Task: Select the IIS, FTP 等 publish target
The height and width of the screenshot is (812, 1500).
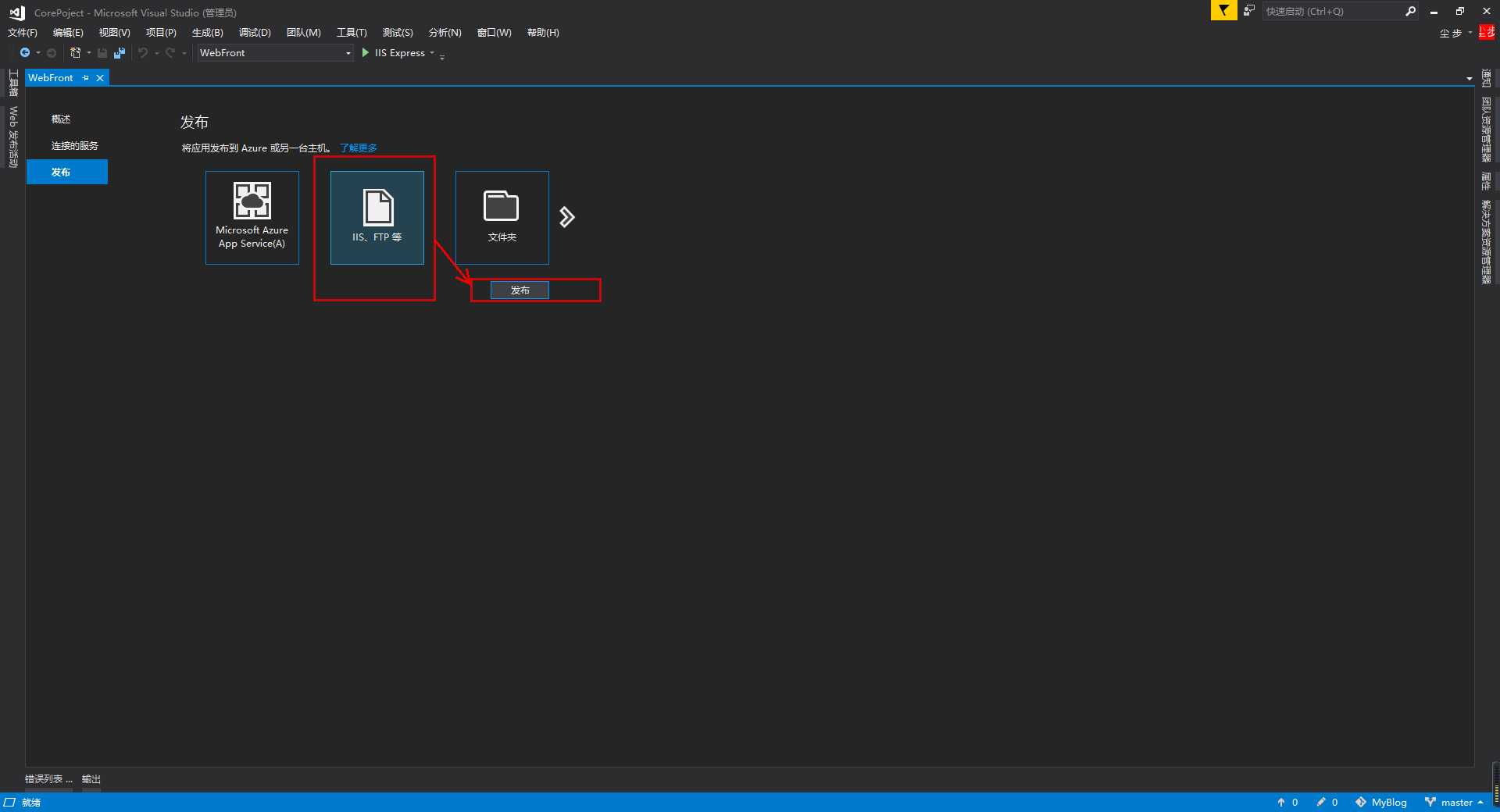Action: (x=377, y=218)
